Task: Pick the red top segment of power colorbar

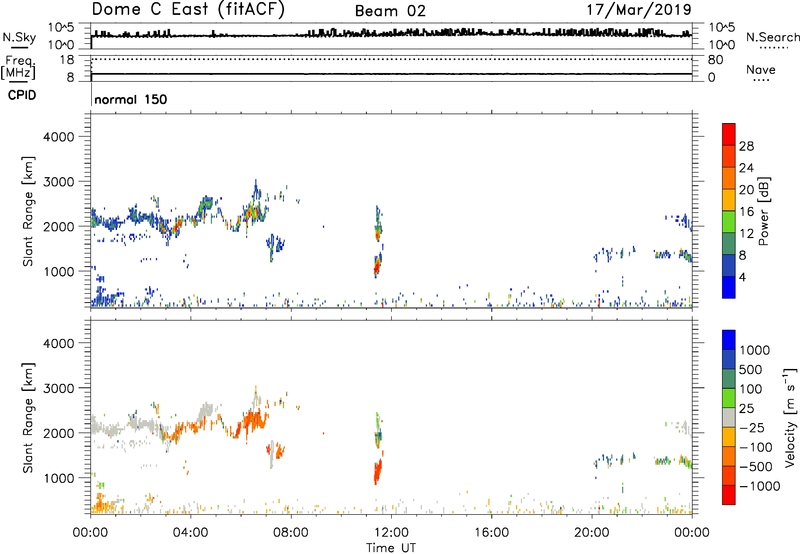Action: coord(729,135)
